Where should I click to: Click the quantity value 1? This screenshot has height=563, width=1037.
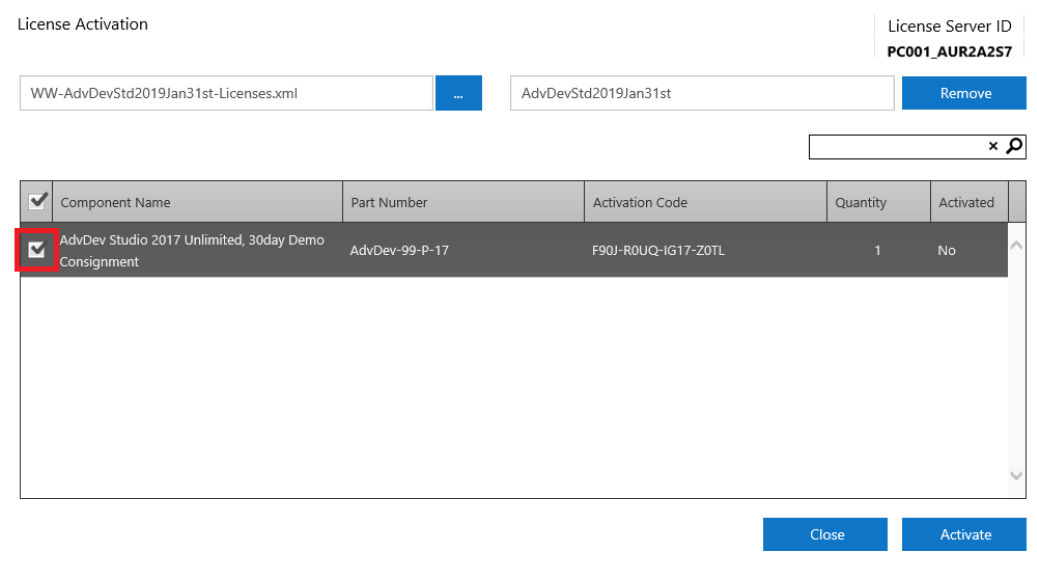tap(878, 250)
